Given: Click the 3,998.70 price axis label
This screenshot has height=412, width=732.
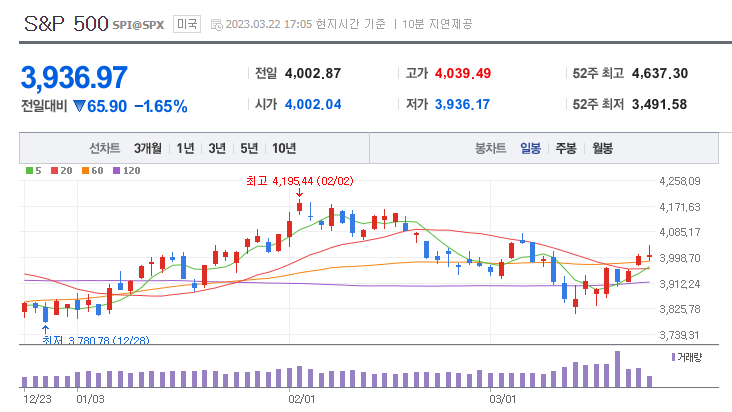Looking at the screenshot, I should [x=680, y=258].
